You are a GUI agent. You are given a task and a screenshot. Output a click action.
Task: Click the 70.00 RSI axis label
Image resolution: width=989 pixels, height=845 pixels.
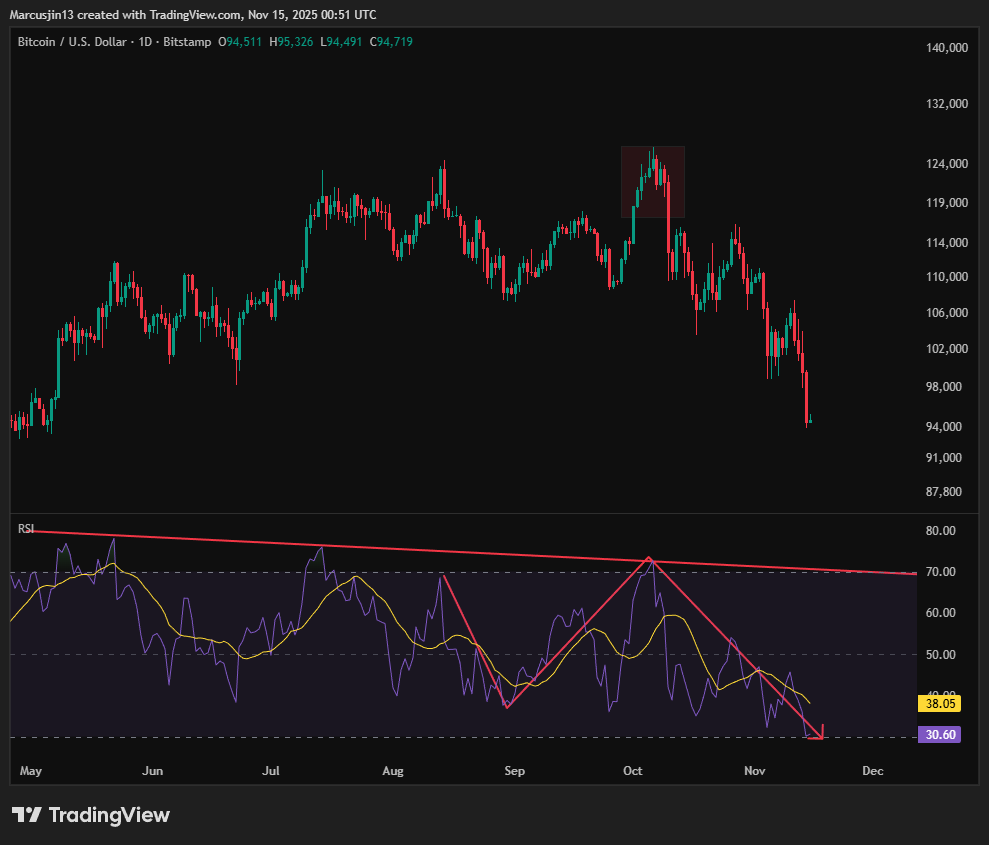tap(940, 572)
